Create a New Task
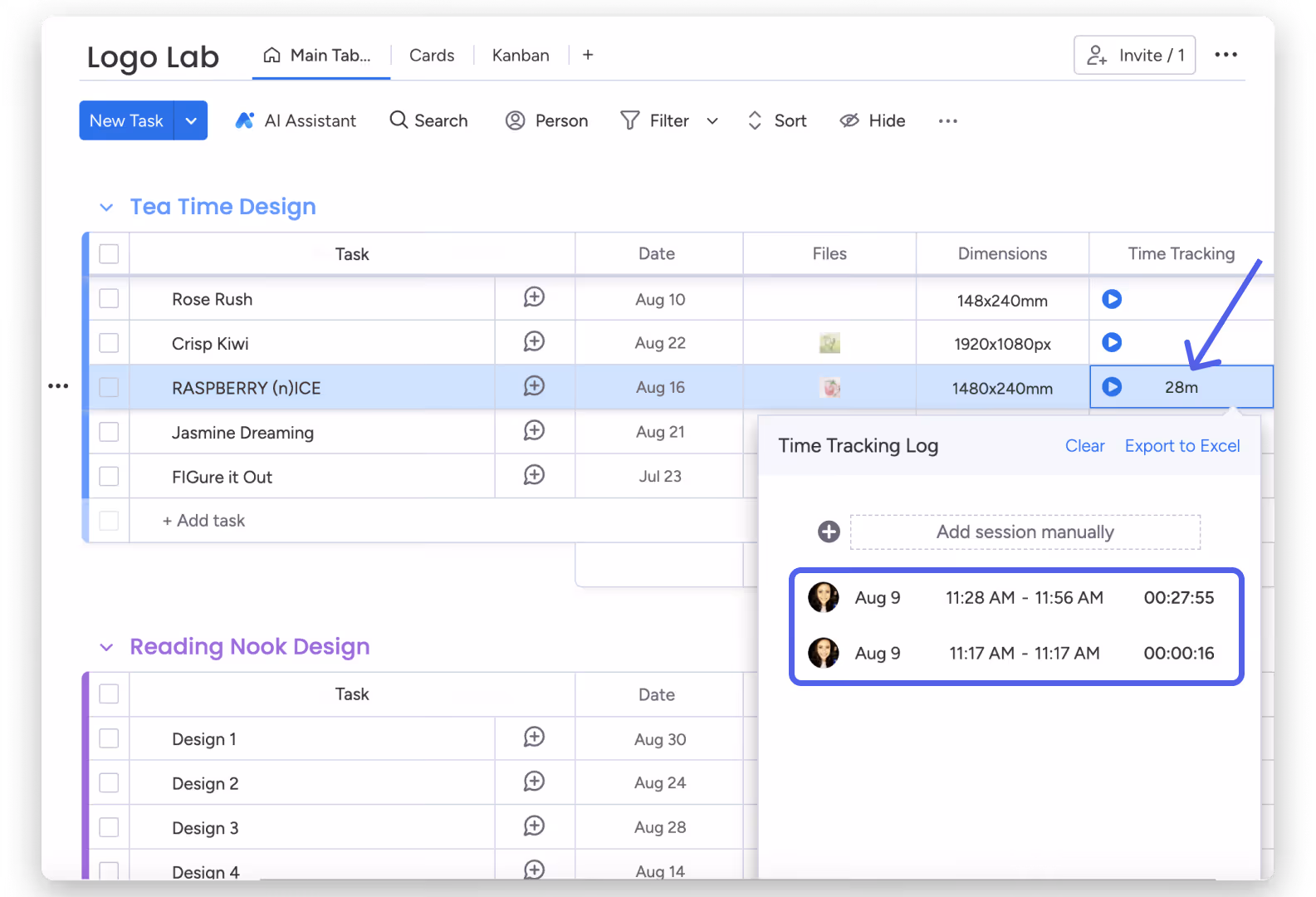Viewport: 1316px width, 897px height. (126, 120)
